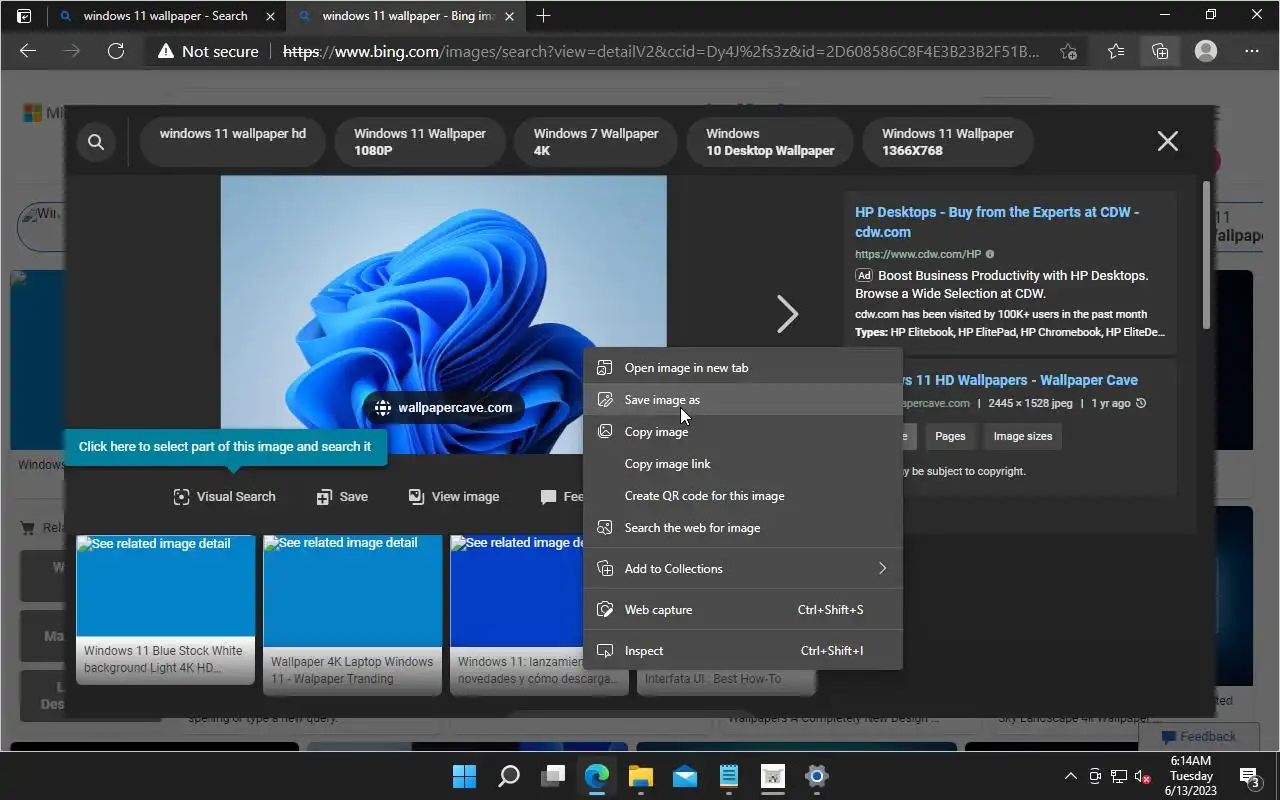The image size is (1280, 800).
Task: Open taskbar Search
Action: click(x=508, y=776)
